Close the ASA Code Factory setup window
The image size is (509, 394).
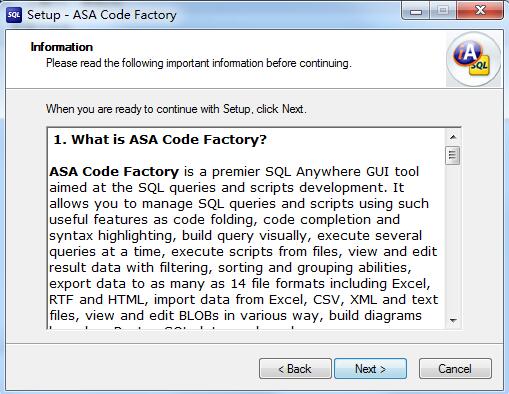pos(480,12)
